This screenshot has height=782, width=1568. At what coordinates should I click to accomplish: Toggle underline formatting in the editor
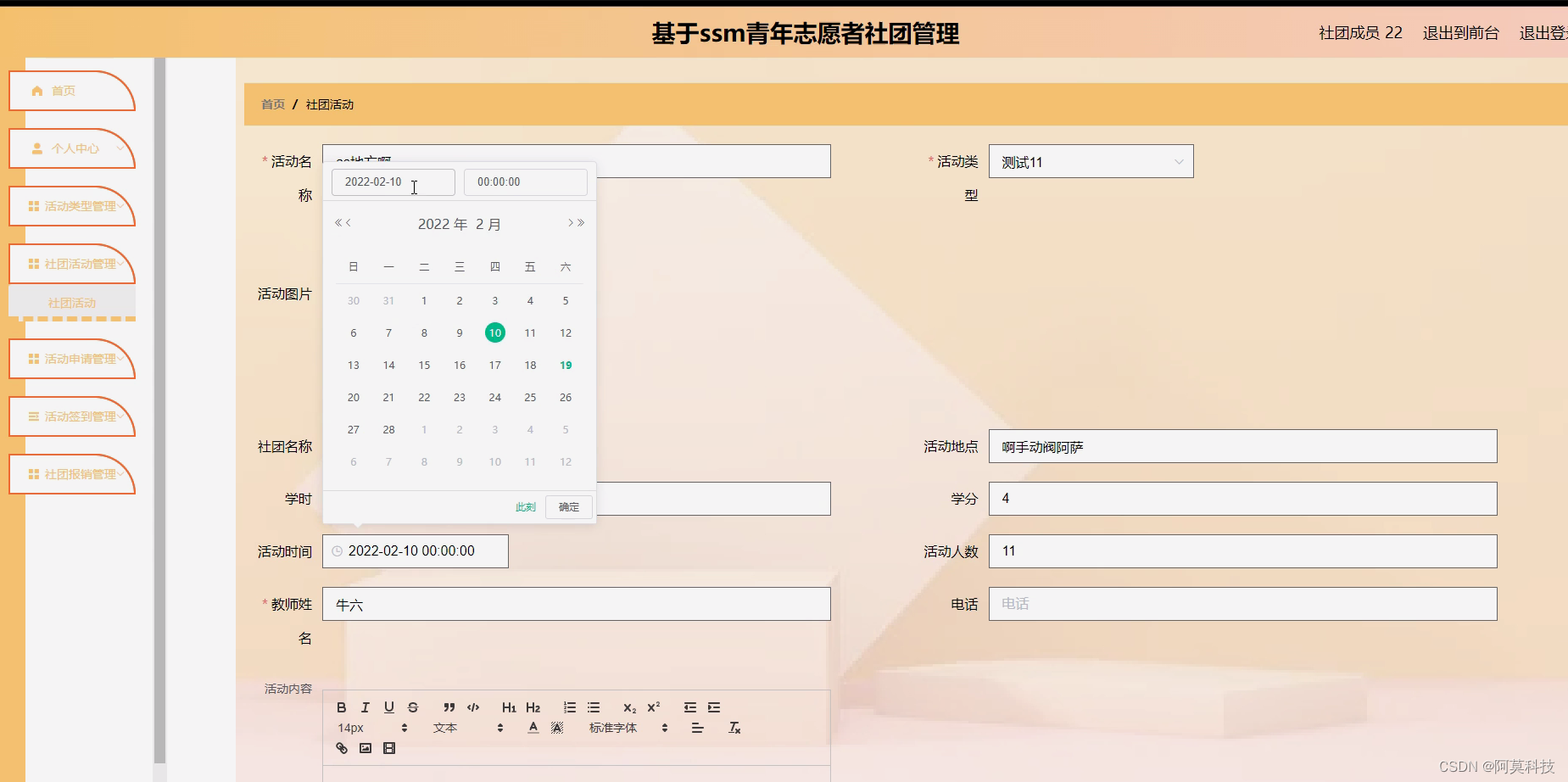(x=388, y=707)
